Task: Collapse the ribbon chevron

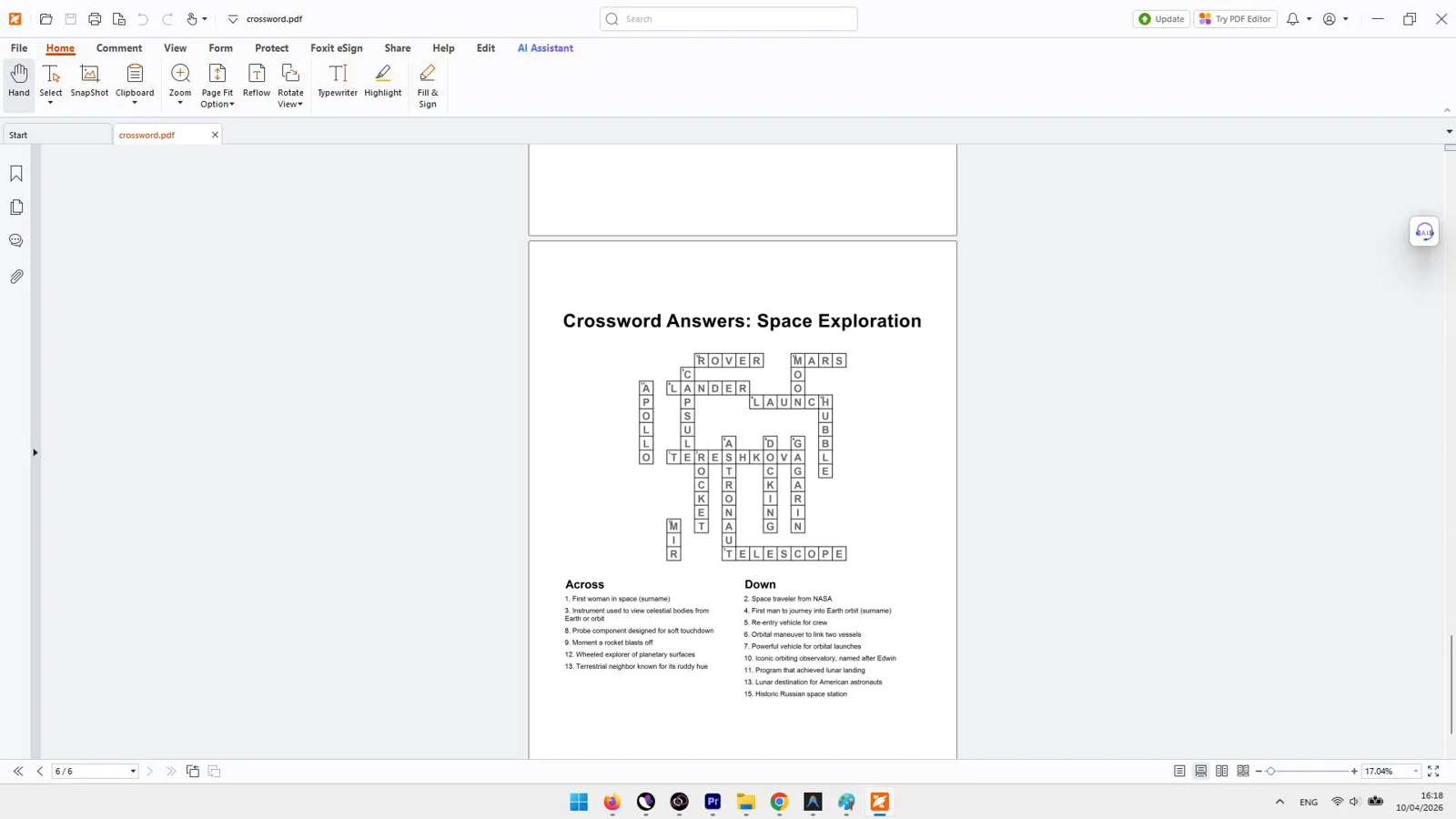Action: click(1447, 110)
